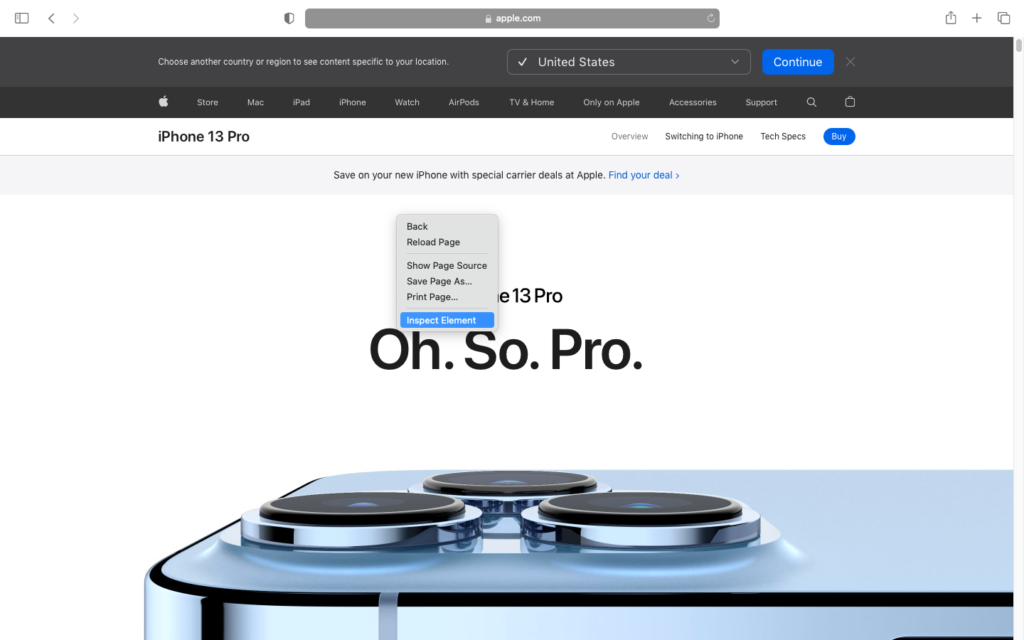Open Support in navigation bar
This screenshot has height=640, width=1024.
tap(761, 102)
